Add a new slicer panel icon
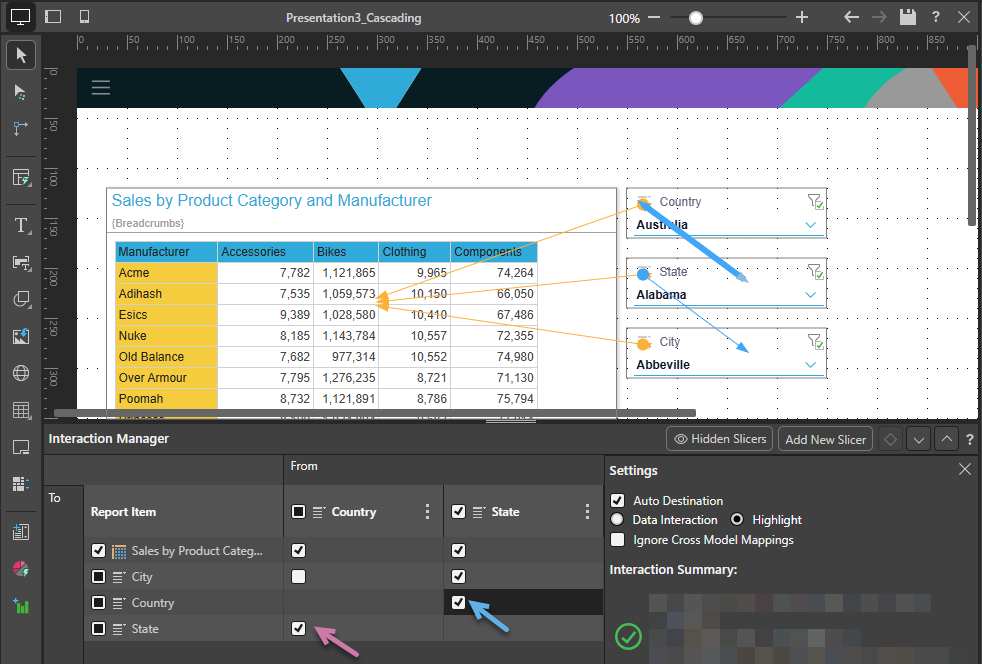Viewport: 982px width, 664px height. [x=21, y=532]
